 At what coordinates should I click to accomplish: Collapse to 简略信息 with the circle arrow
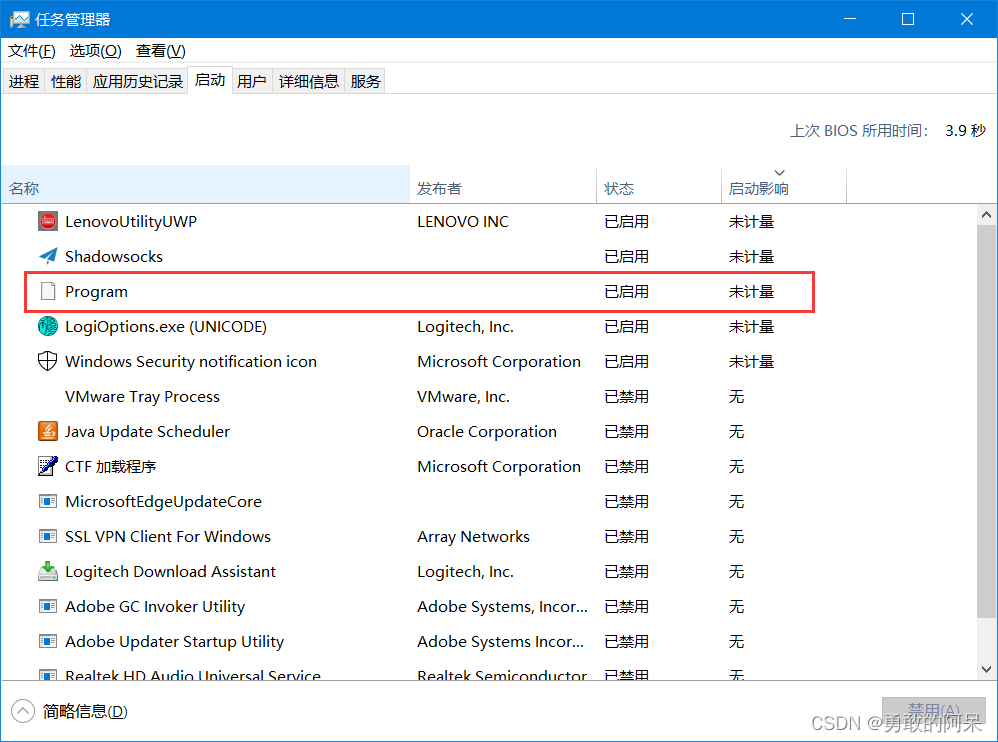23,711
